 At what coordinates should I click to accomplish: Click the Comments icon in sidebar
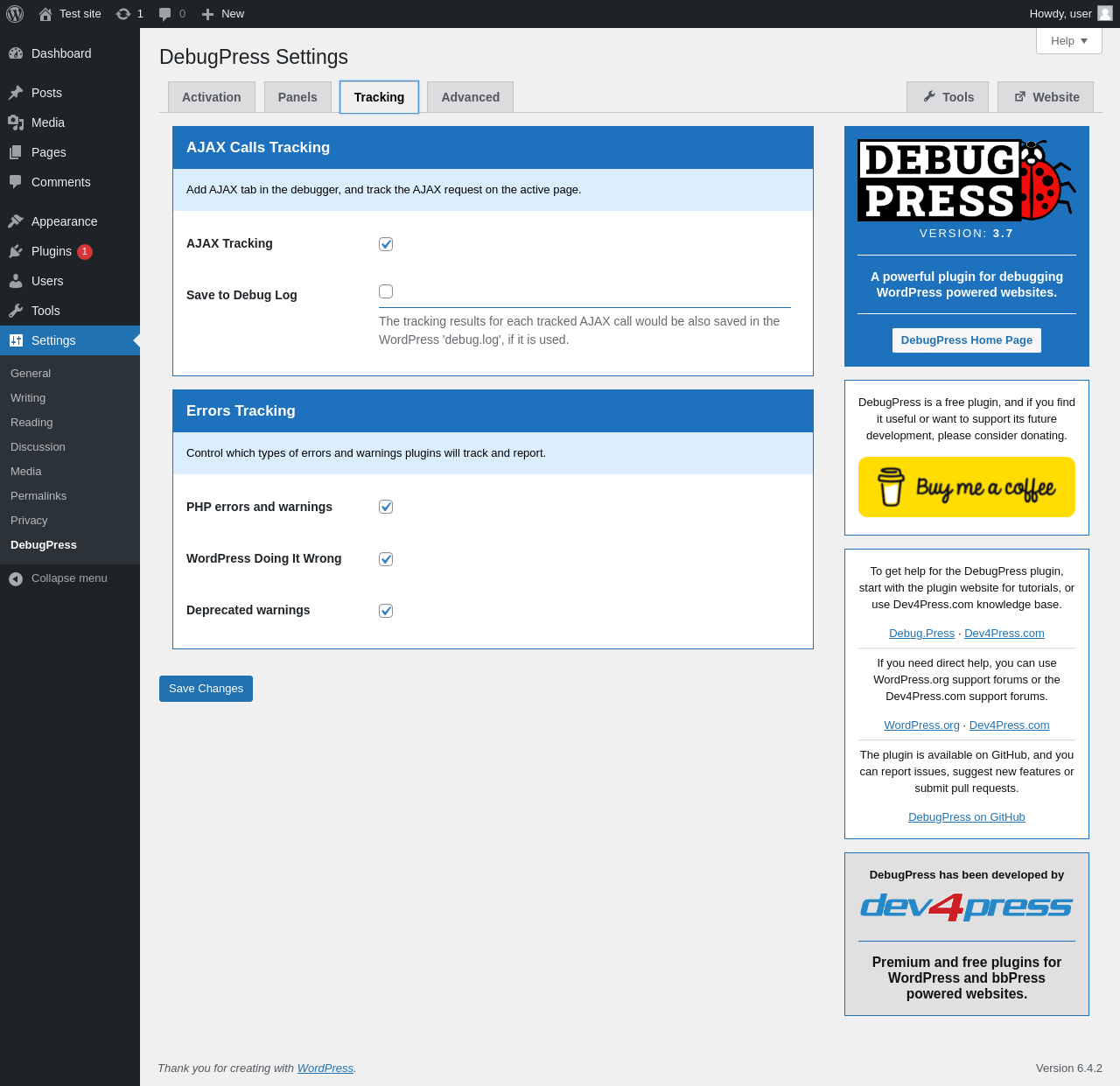(x=16, y=182)
